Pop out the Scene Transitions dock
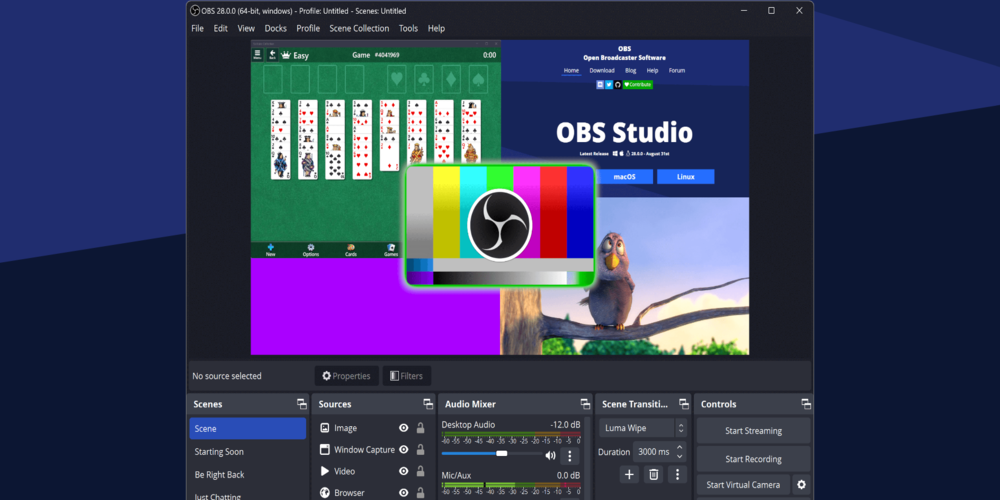Viewport: 1000px width, 500px height. tap(684, 404)
